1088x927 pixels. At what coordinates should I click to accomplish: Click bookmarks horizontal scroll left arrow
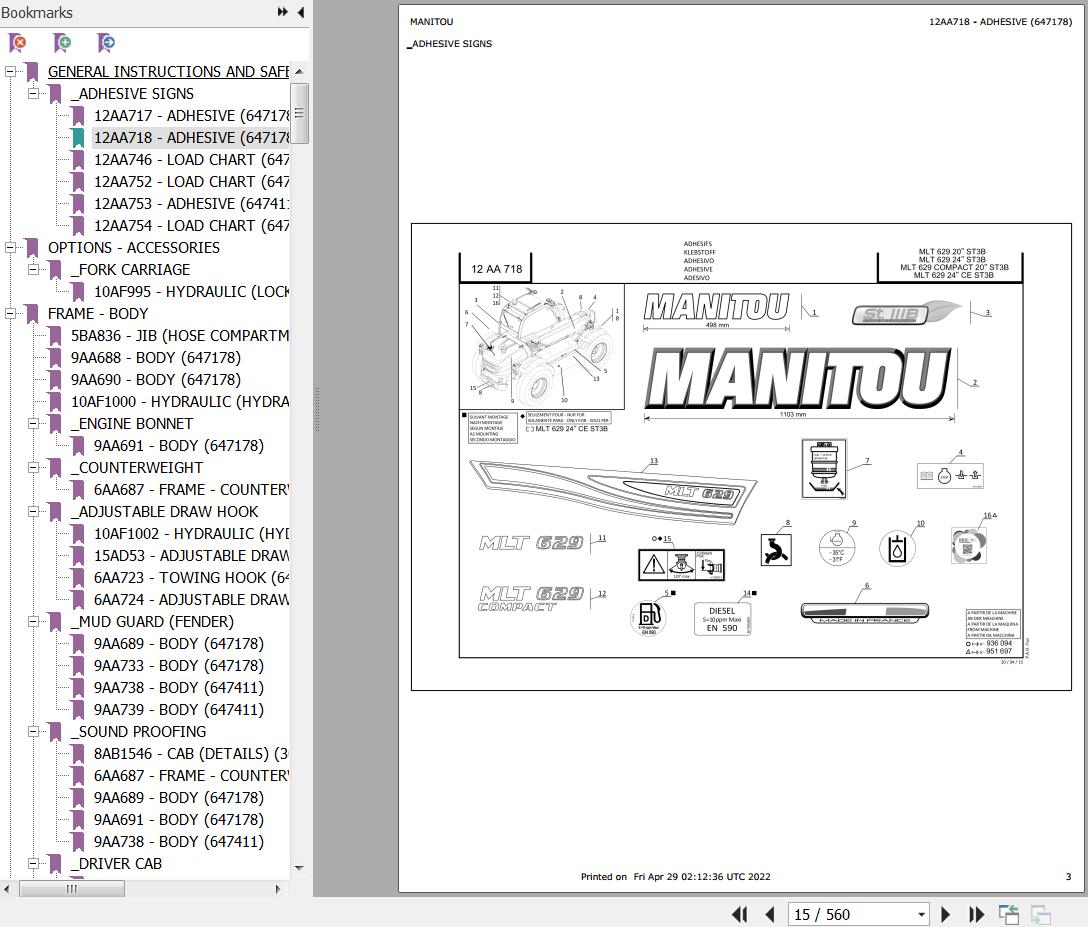pyautogui.click(x=6, y=889)
